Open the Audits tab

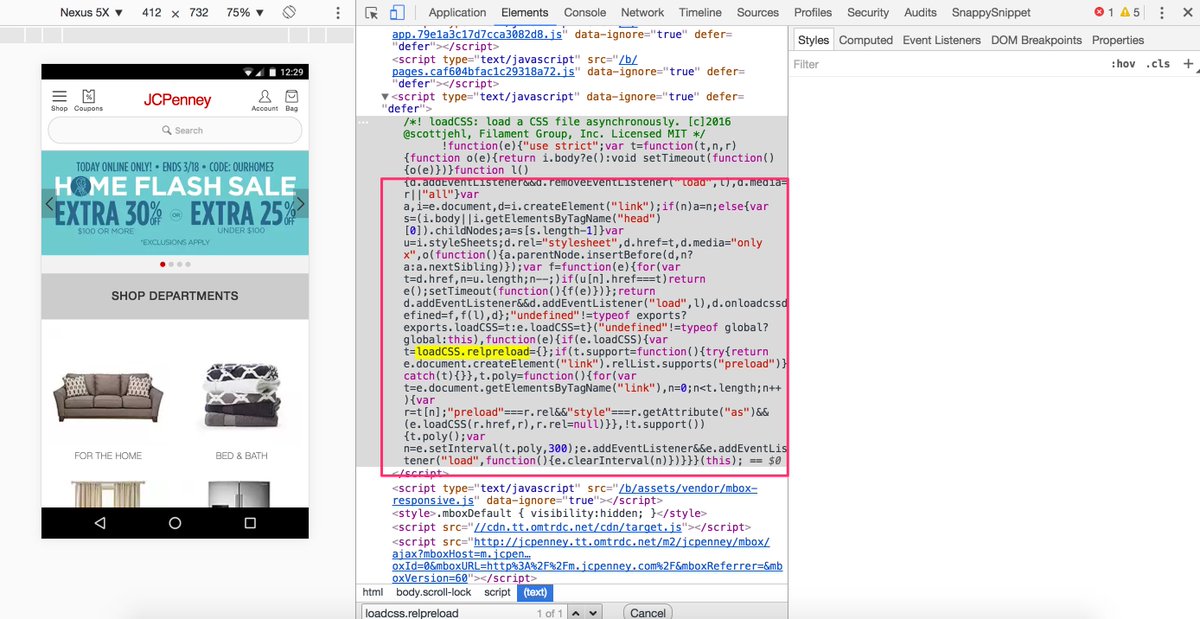[x=920, y=13]
